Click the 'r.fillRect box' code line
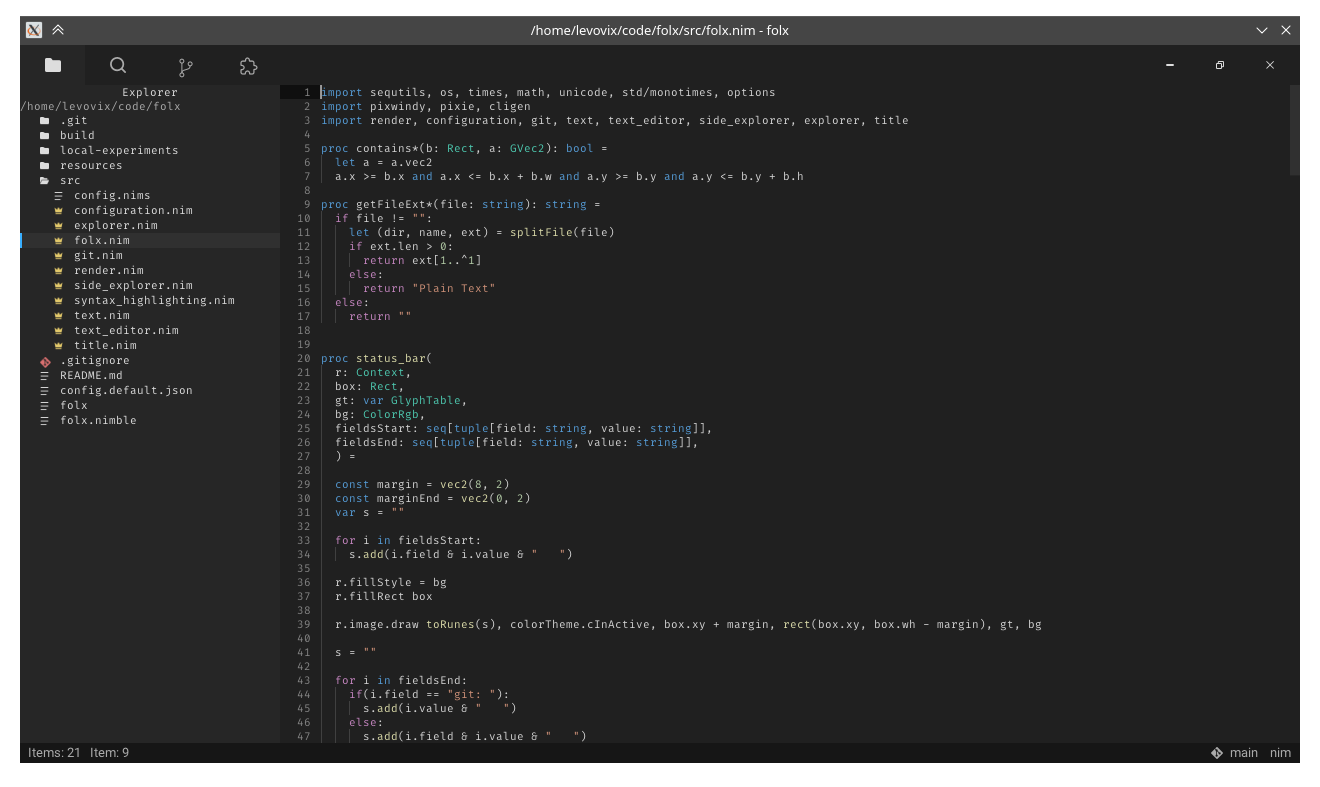 [x=384, y=596]
